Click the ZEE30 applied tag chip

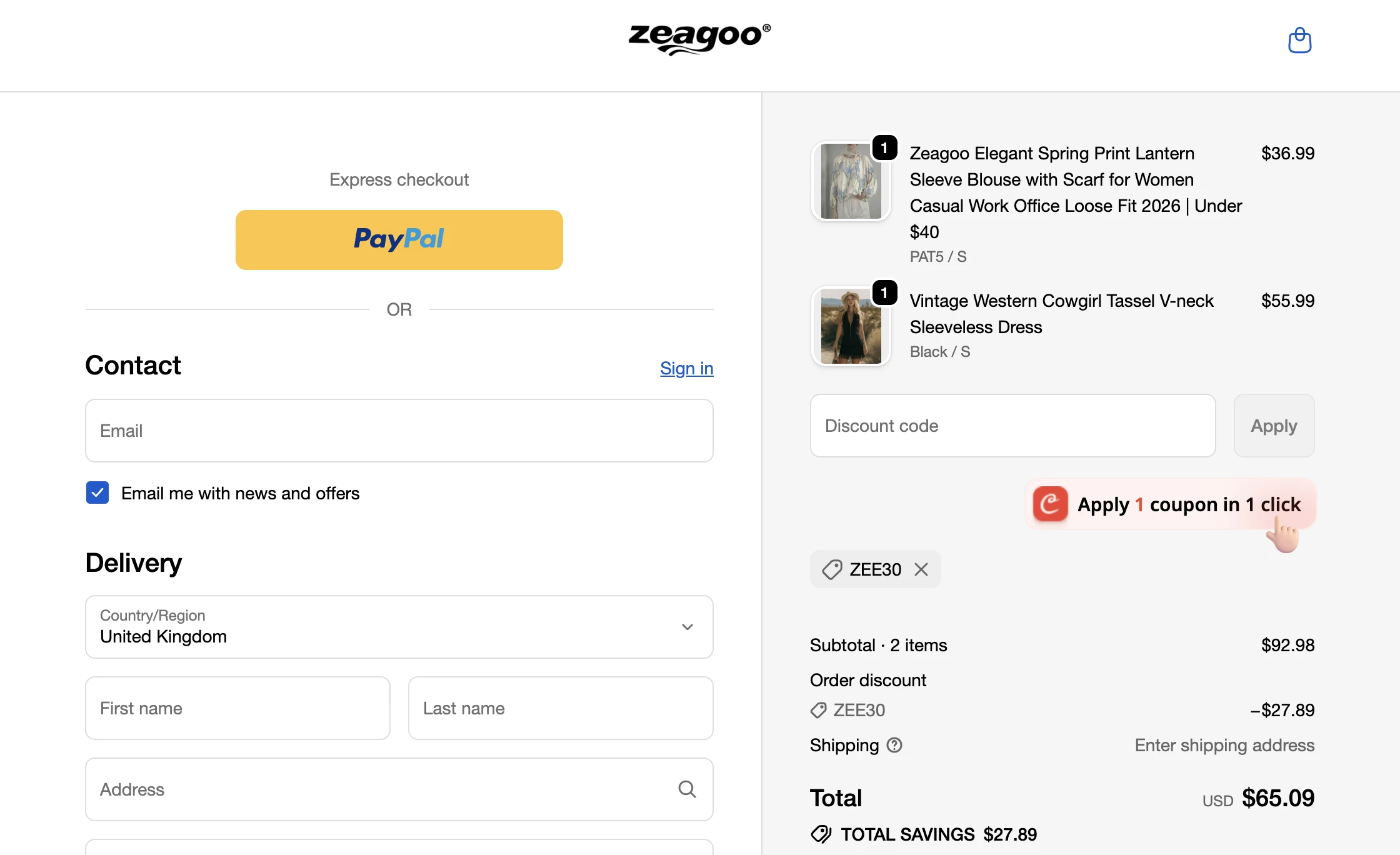tap(875, 569)
